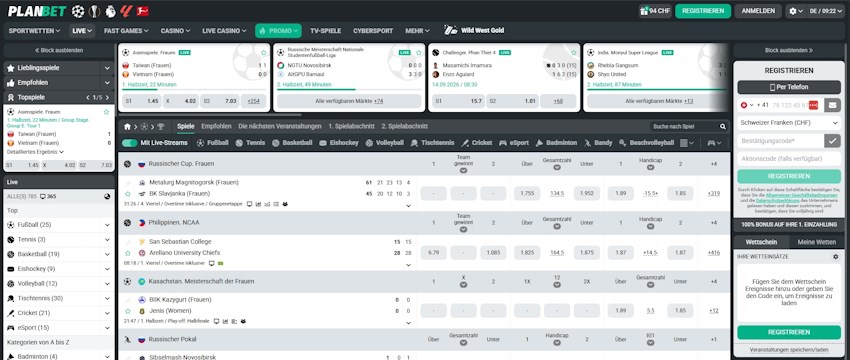850x360 pixels.
Task: Select Per Telefon registration button
Action: [x=789, y=87]
